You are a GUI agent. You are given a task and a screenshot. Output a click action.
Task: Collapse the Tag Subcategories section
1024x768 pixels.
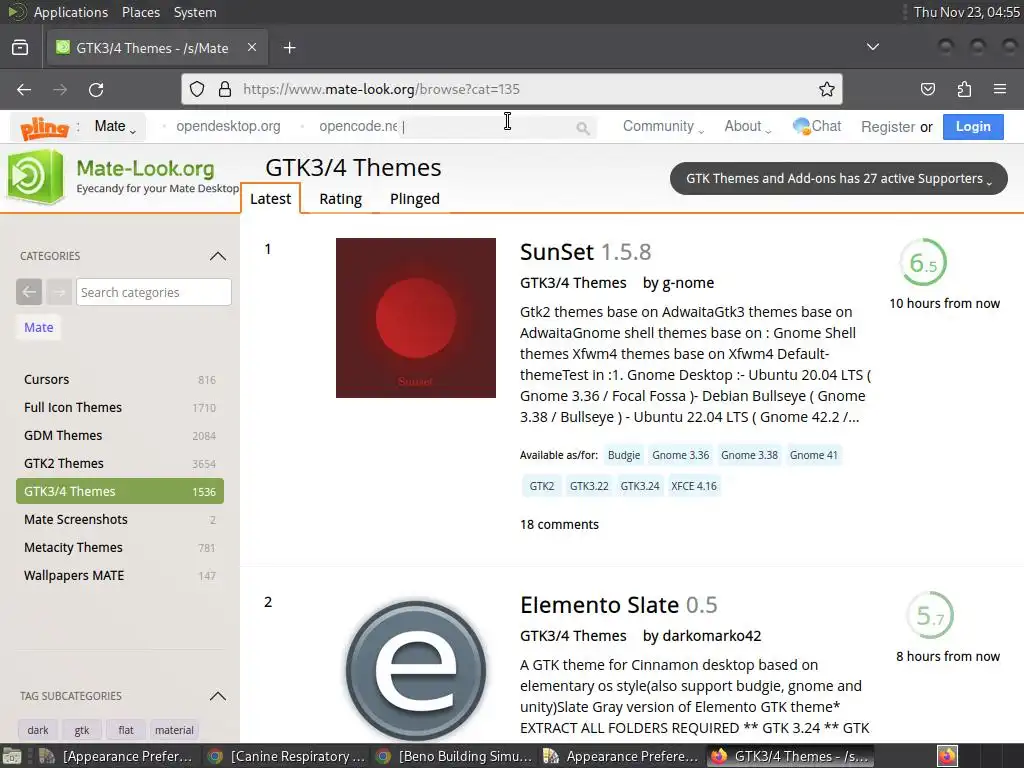tap(217, 696)
